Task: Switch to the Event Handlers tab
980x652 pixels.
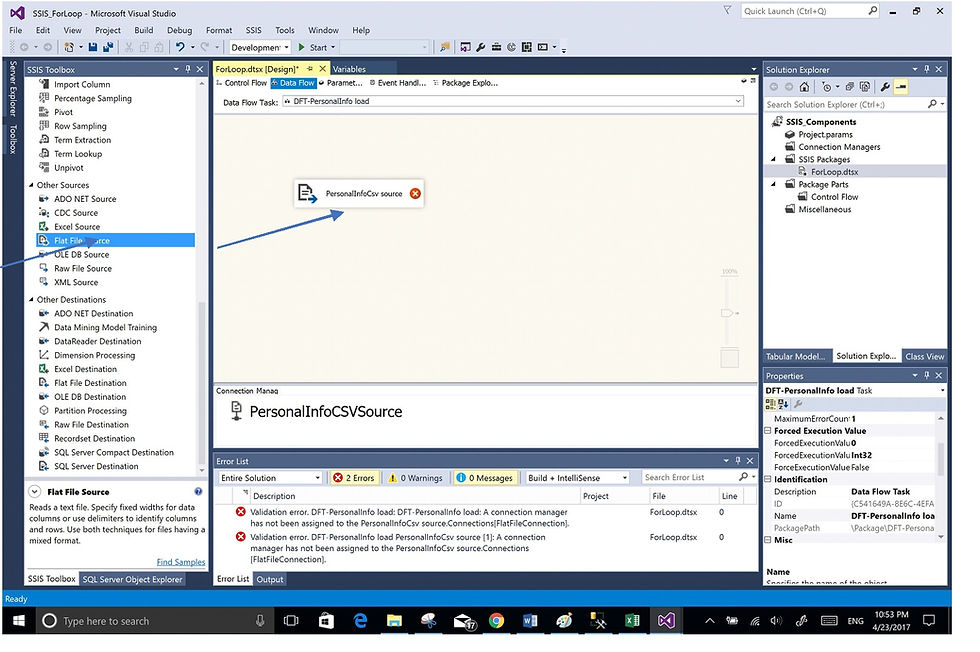Action: pos(398,83)
